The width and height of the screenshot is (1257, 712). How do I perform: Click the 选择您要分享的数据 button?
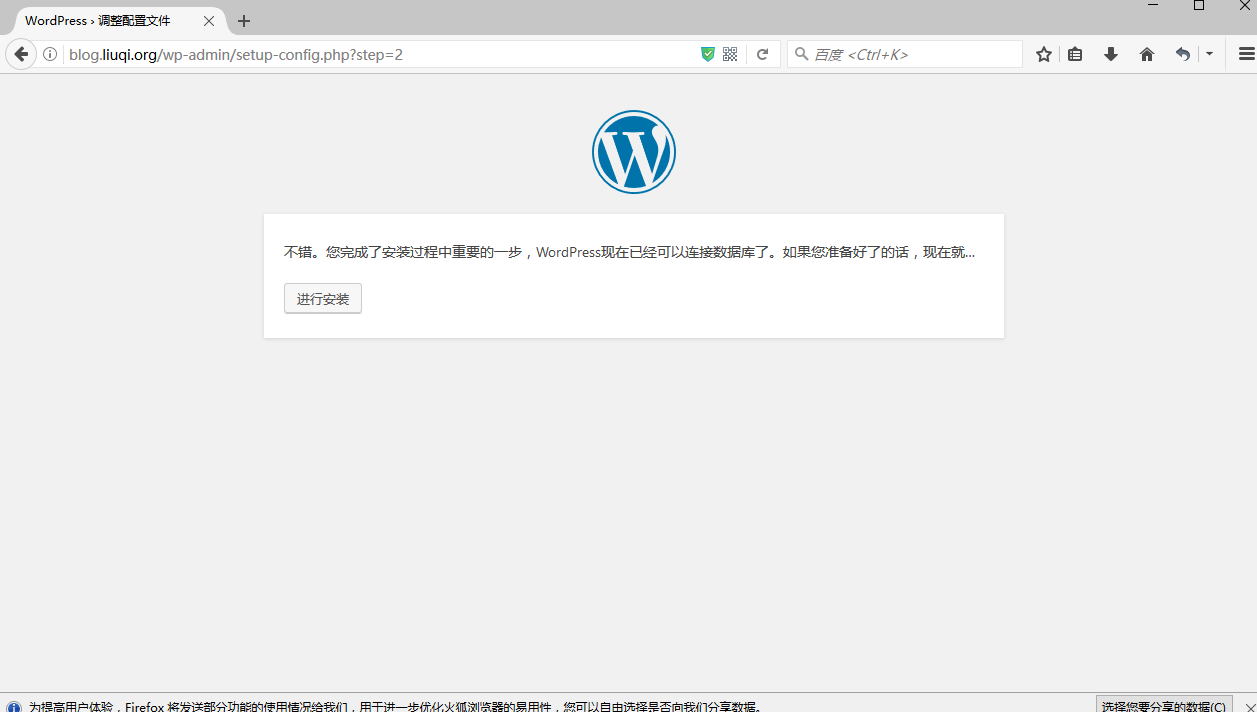coord(1164,705)
